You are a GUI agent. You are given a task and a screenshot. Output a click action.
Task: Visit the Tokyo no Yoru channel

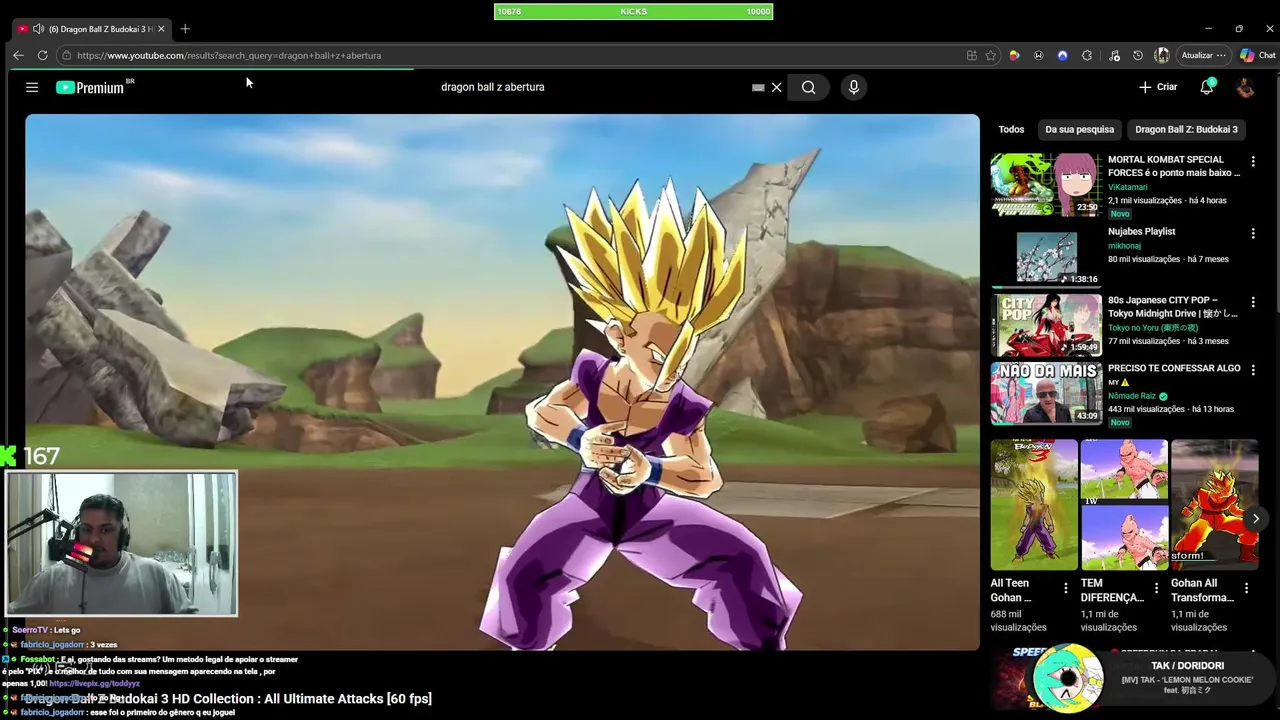click(x=1153, y=328)
